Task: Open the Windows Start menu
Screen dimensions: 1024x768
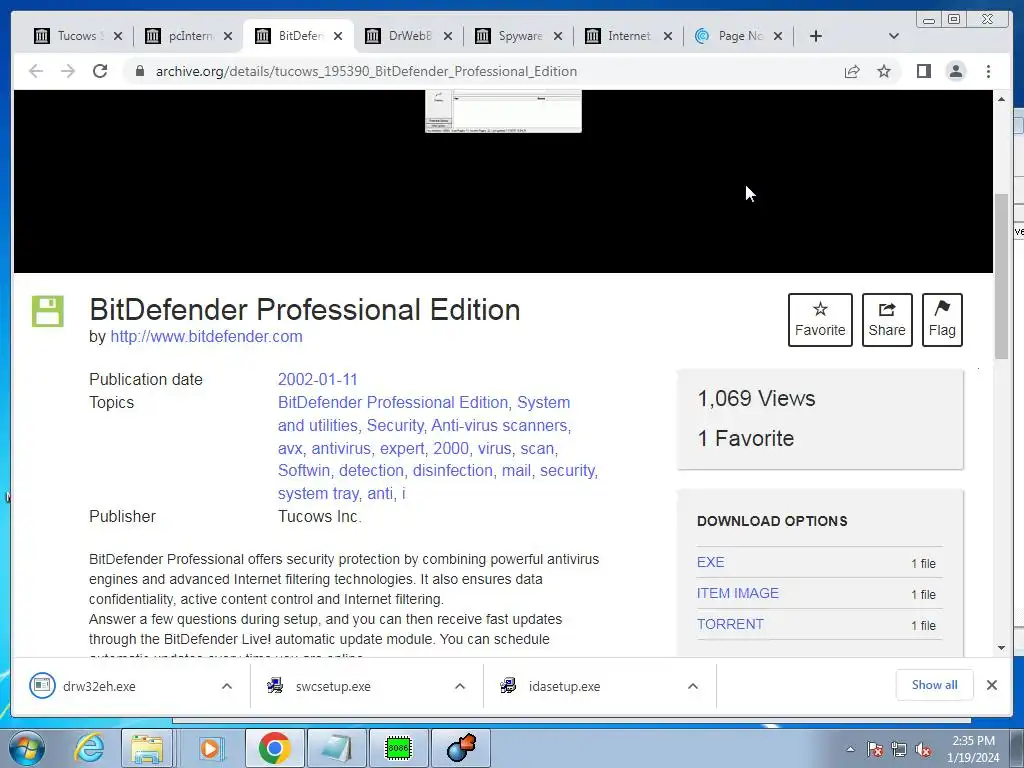Action: click(27, 748)
